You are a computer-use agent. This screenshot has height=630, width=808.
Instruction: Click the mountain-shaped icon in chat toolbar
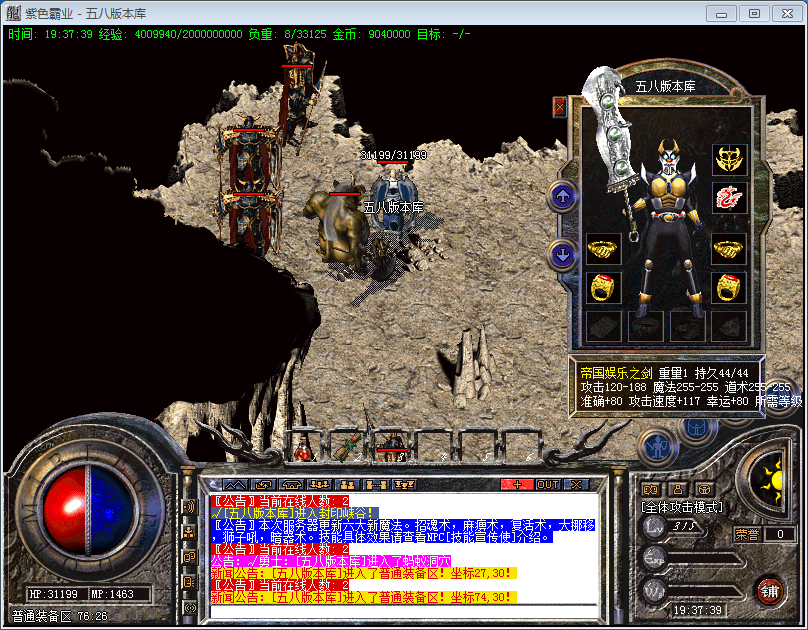235,485
